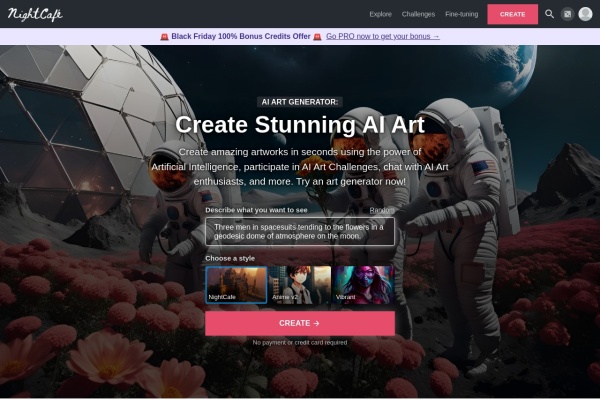Click the Choose a style label
The image size is (600, 400).
(230, 258)
